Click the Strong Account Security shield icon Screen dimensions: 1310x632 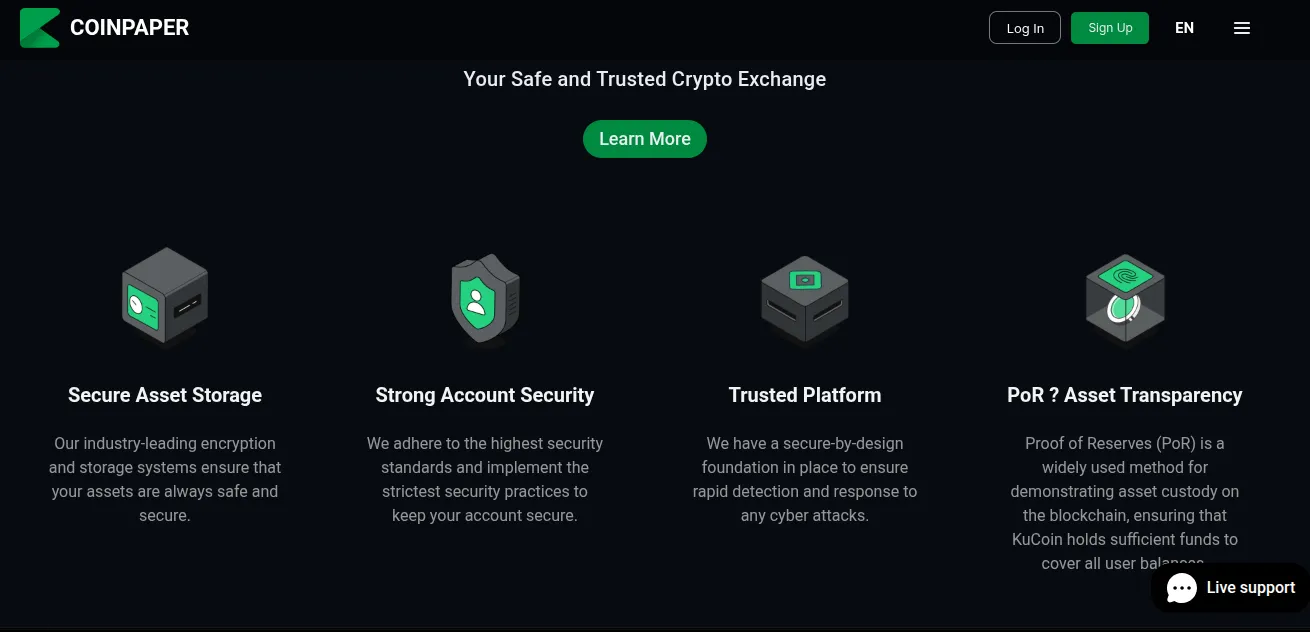[485, 298]
